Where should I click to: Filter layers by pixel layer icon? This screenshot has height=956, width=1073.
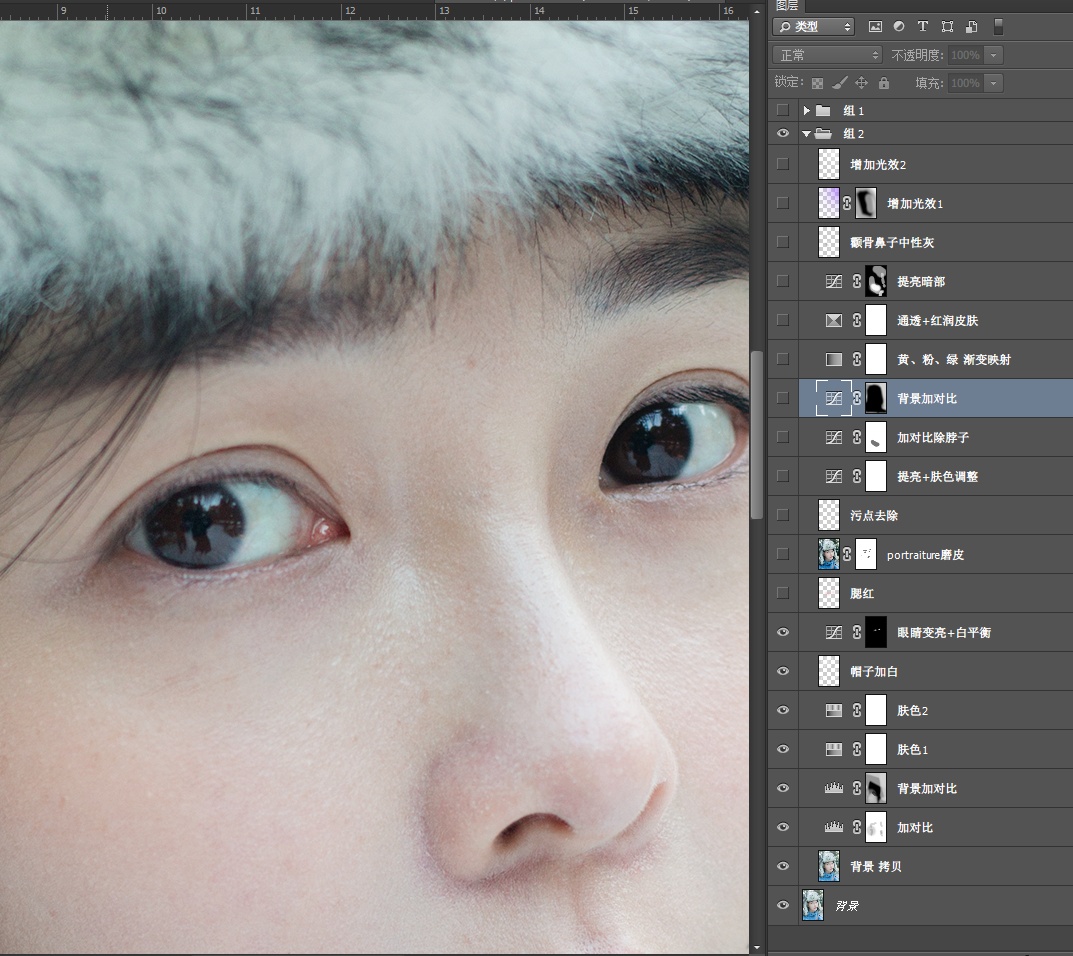pos(875,27)
